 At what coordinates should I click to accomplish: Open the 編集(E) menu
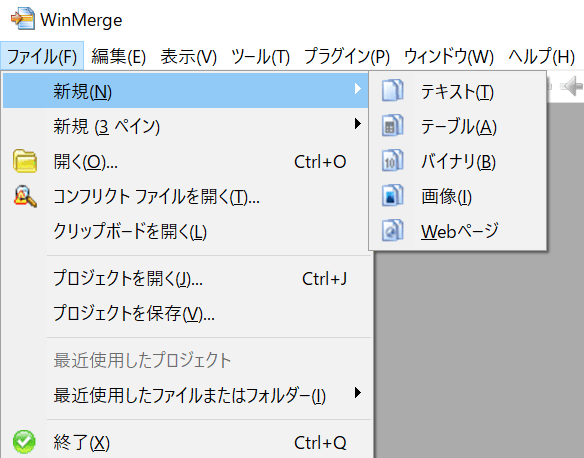tap(118, 57)
